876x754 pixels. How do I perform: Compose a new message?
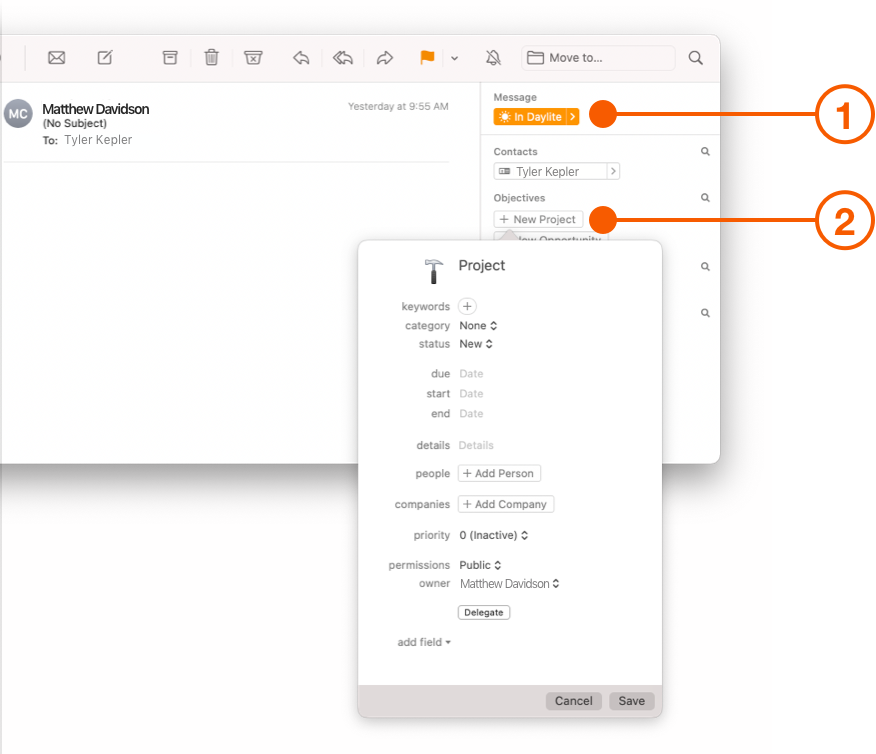click(104, 57)
